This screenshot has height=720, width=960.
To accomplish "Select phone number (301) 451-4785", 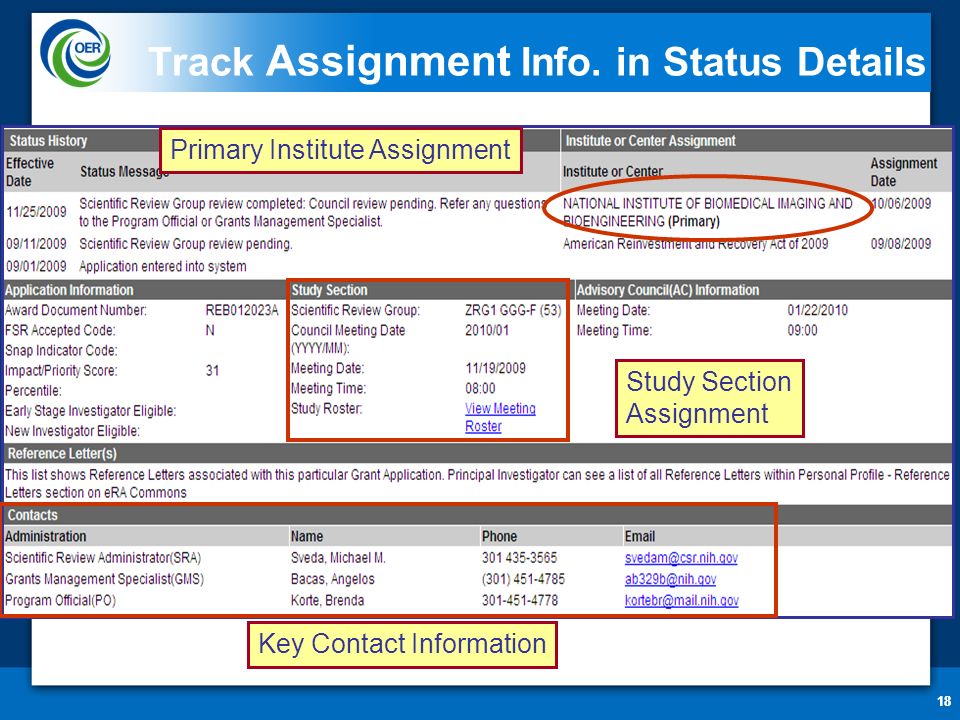I will [523, 579].
